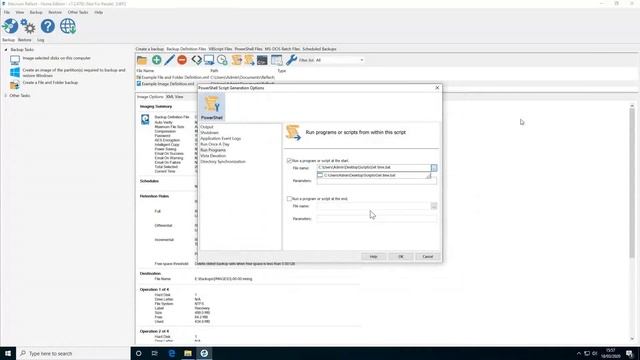This screenshot has height=360, width=640.
Task: Click the blue pencil edit icon
Action: [169, 60]
